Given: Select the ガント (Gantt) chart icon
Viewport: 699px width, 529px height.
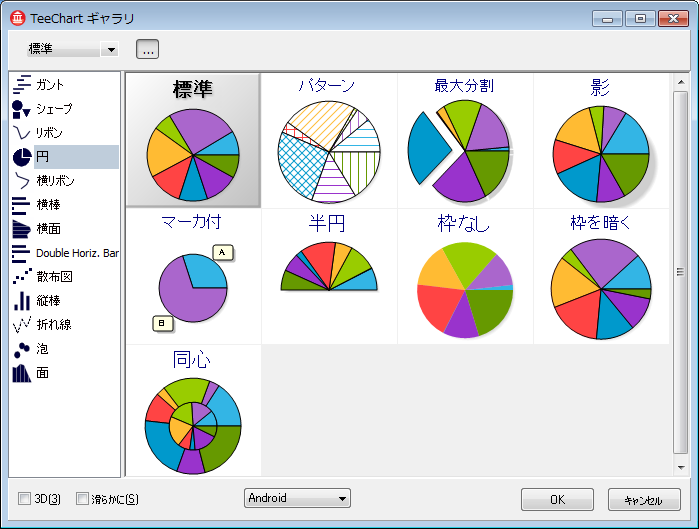Looking at the screenshot, I should click(21, 84).
